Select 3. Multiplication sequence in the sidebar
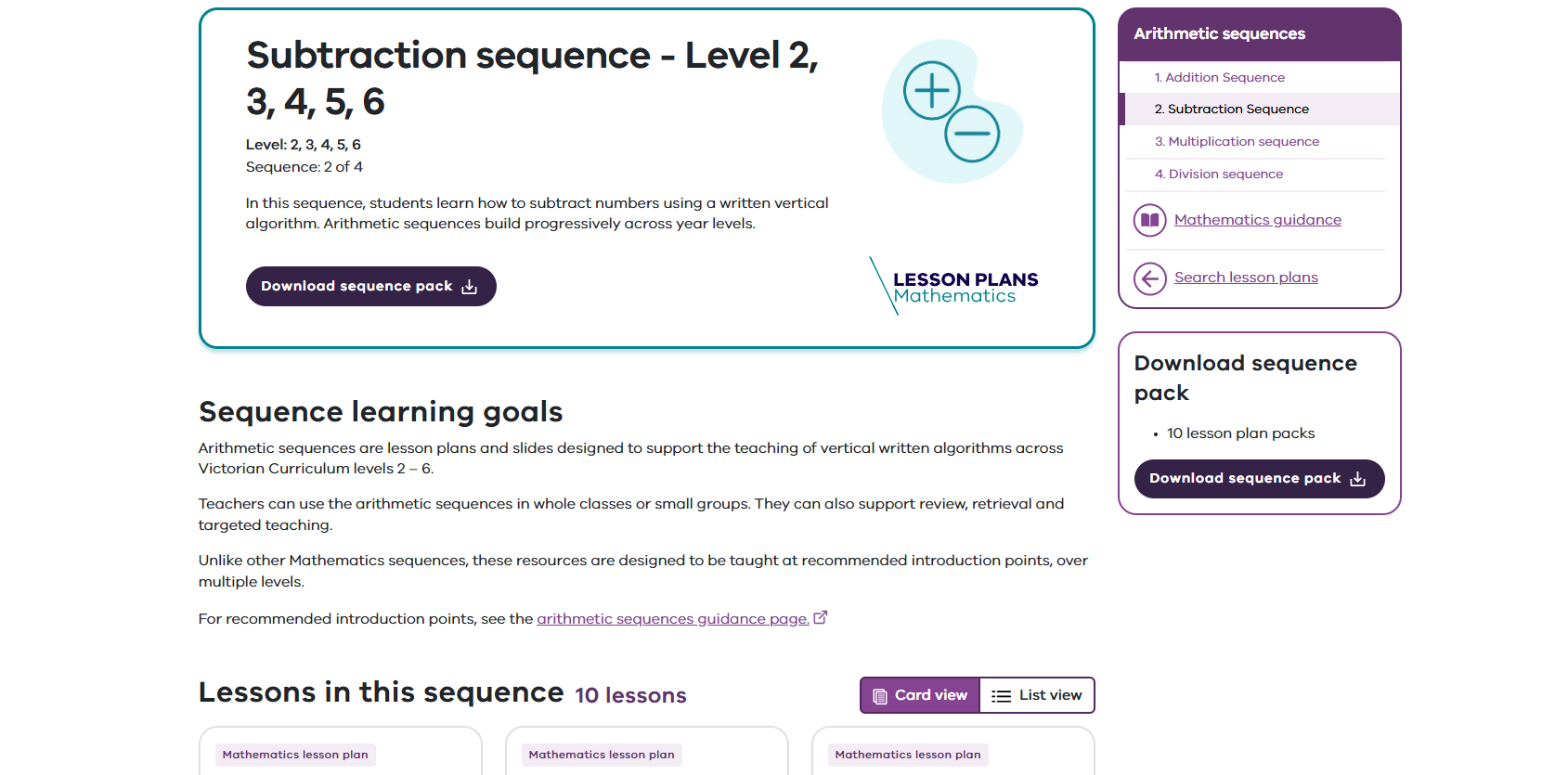Viewport: 1568px width, 775px height. point(1238,141)
